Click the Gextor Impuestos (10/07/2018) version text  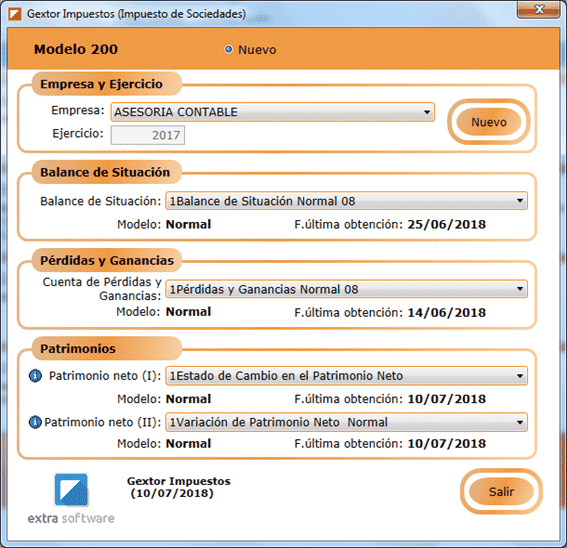point(179,487)
